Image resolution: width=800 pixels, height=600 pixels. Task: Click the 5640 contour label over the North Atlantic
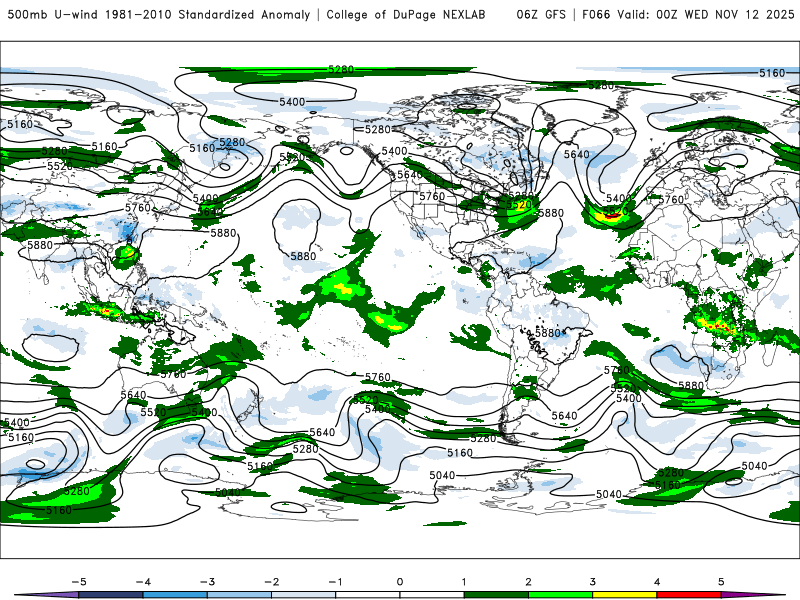[x=577, y=154]
